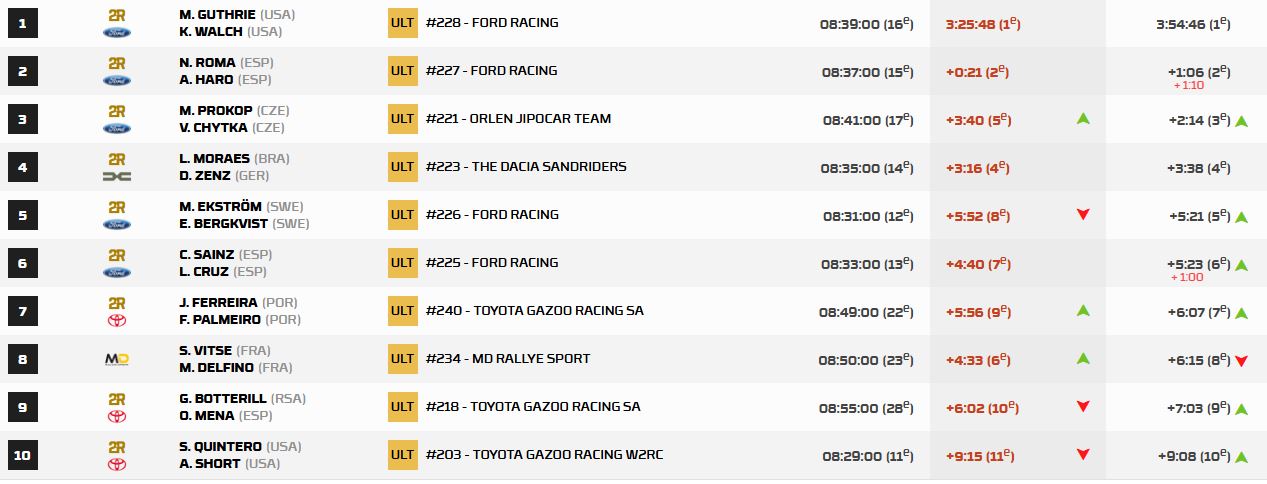Select position badge number 1
The height and width of the screenshot is (484, 1267).
22,23
